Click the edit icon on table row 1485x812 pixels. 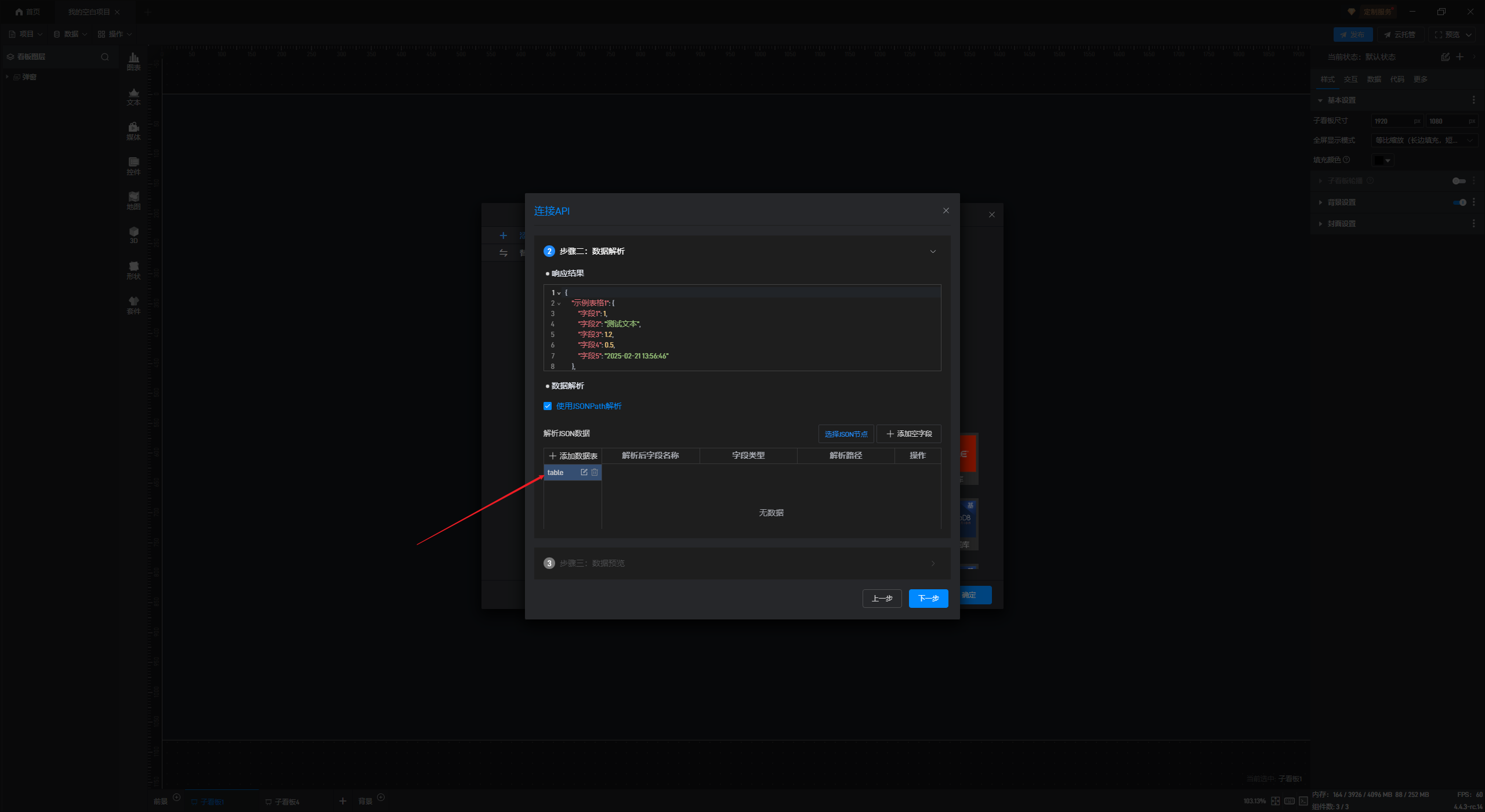coord(584,472)
